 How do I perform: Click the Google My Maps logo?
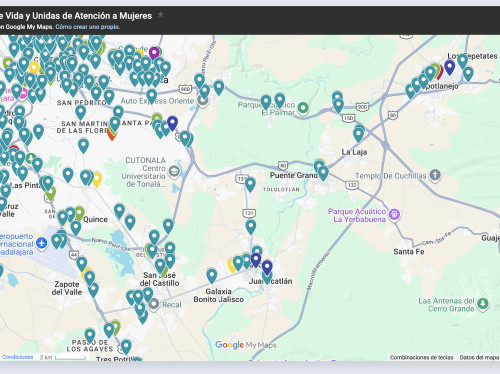(246, 345)
